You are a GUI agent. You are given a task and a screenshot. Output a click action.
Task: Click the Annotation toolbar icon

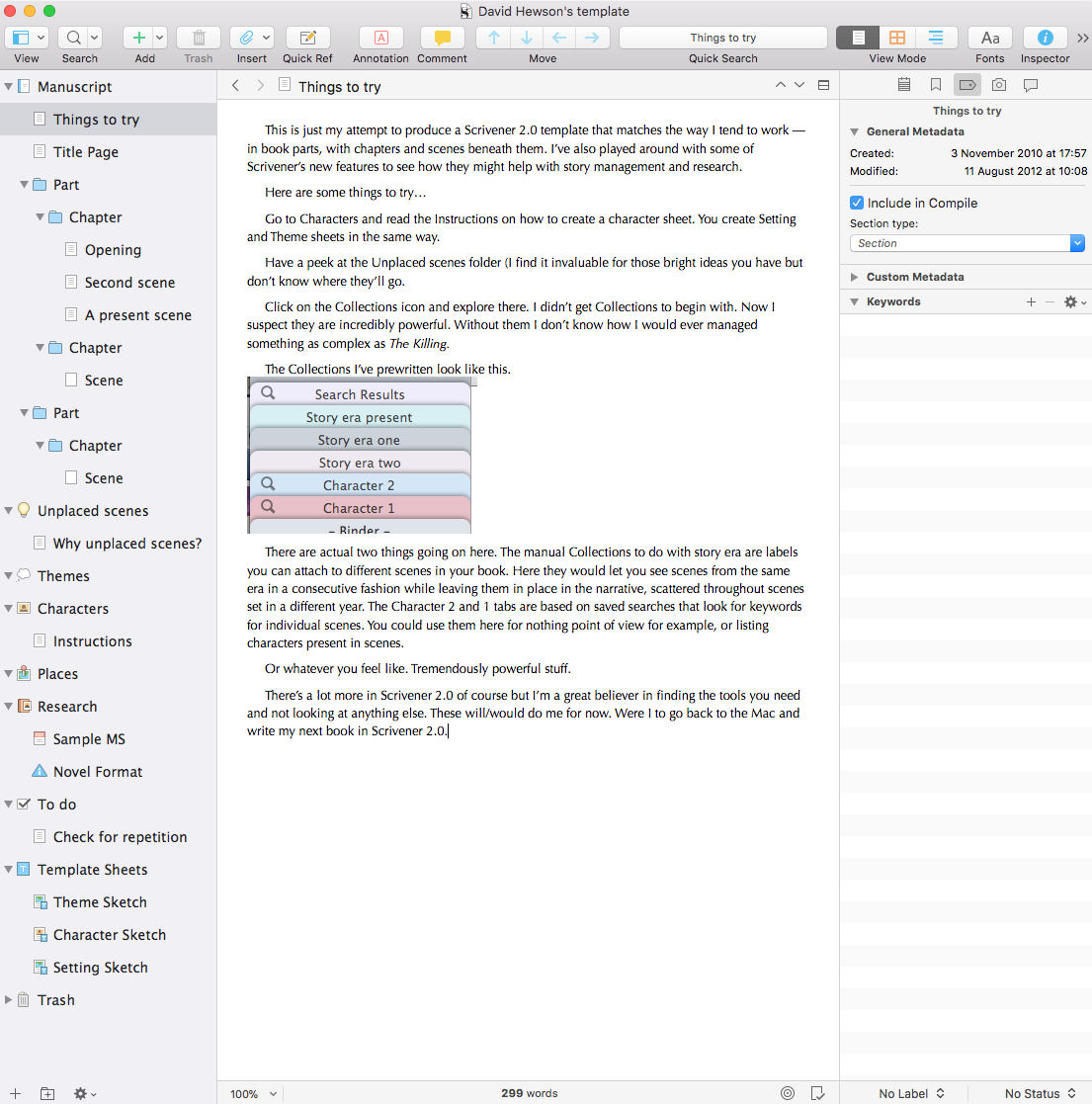[380, 38]
